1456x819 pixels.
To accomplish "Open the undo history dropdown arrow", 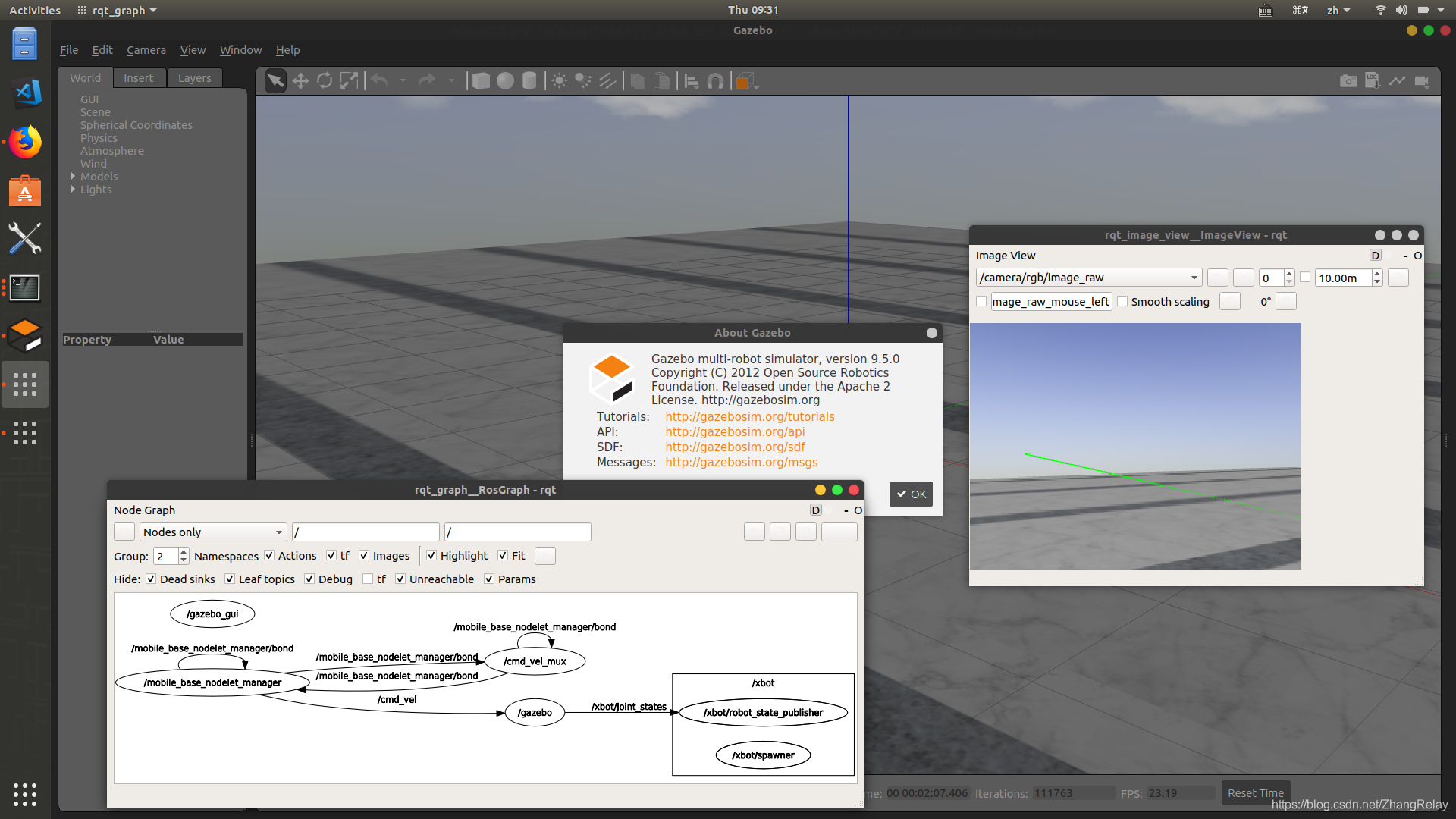I will coord(403,80).
